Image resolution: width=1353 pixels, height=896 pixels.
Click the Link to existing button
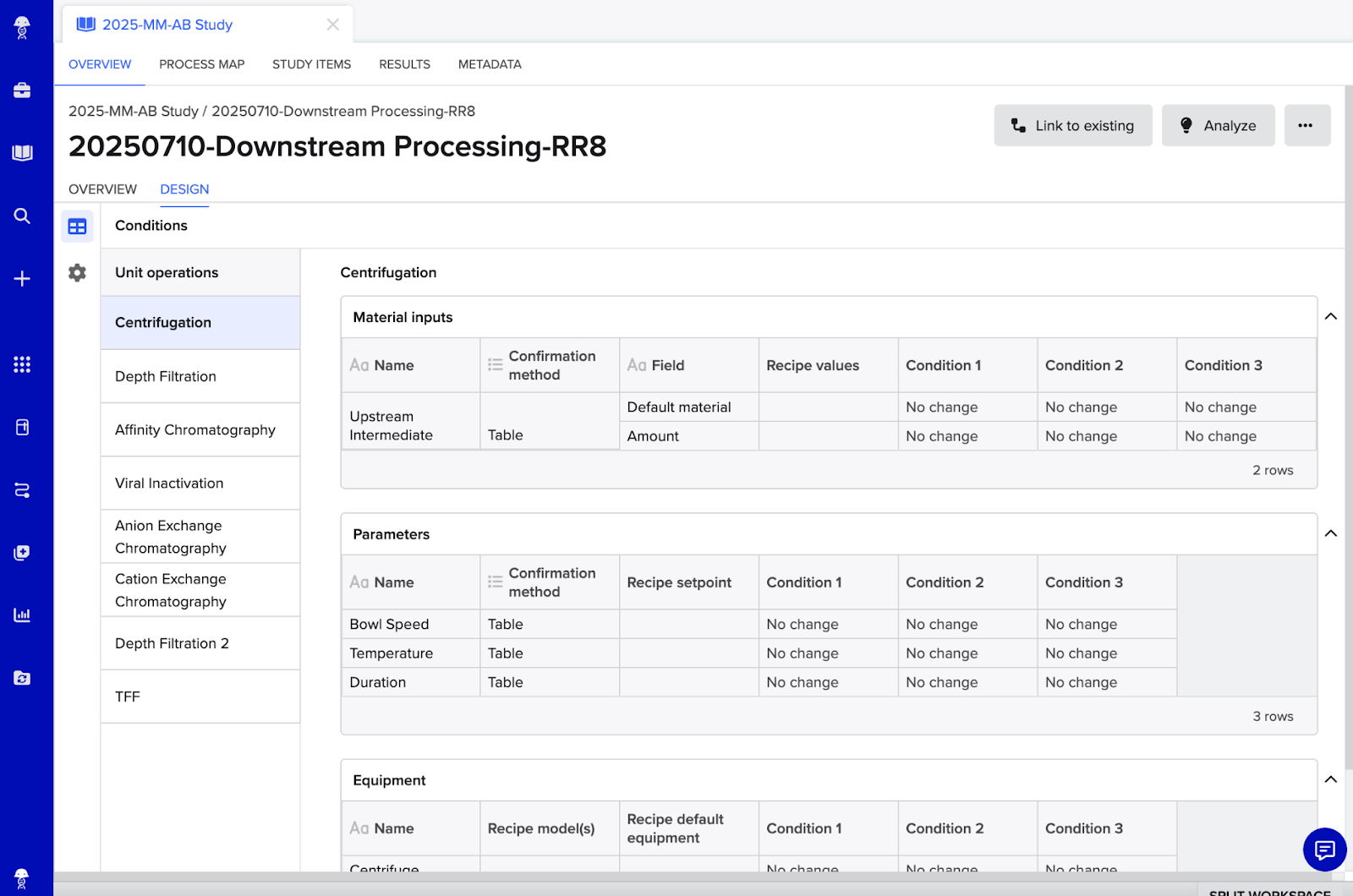coord(1072,126)
